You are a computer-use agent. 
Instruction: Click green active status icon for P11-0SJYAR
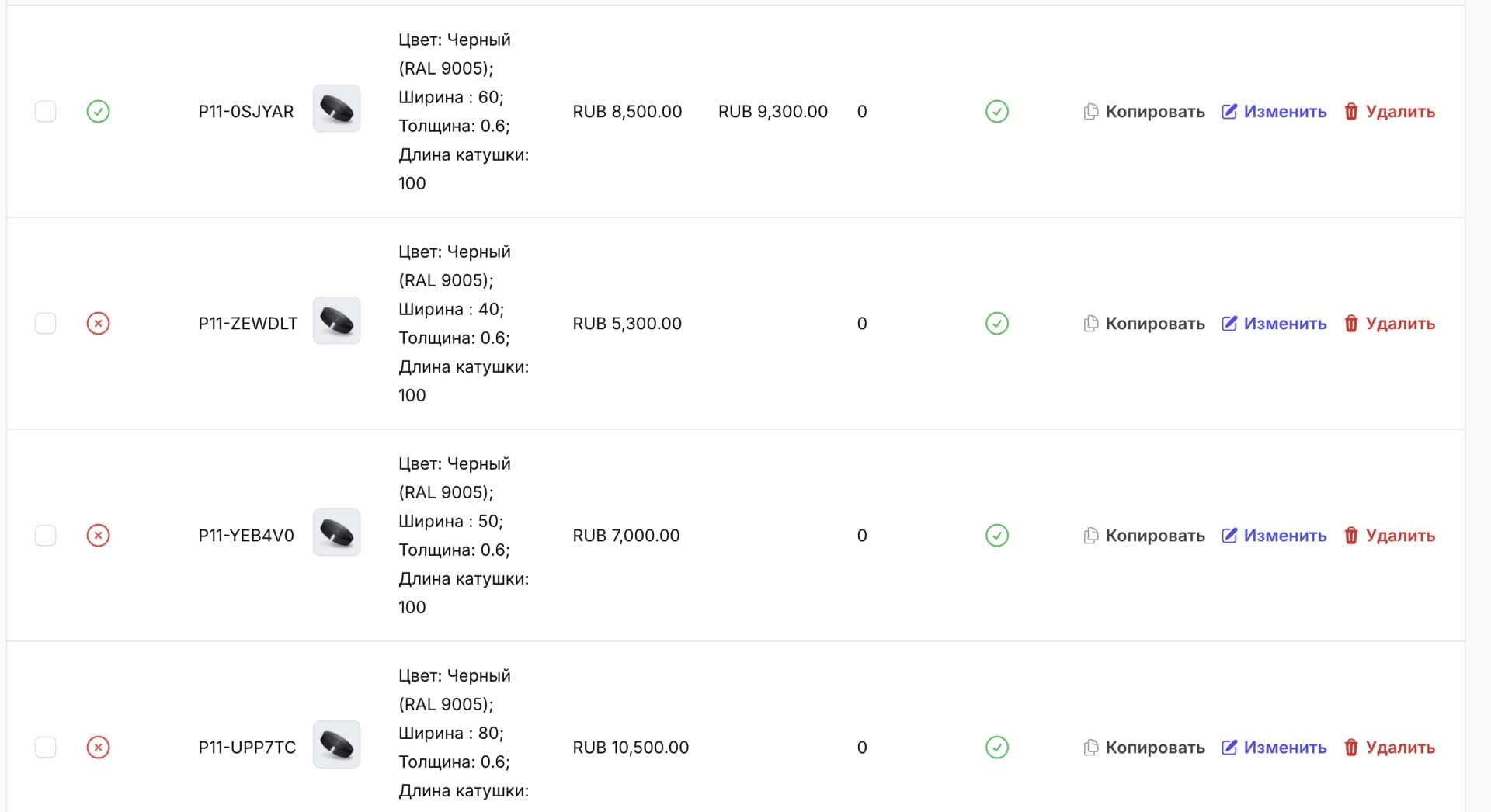tap(98, 112)
